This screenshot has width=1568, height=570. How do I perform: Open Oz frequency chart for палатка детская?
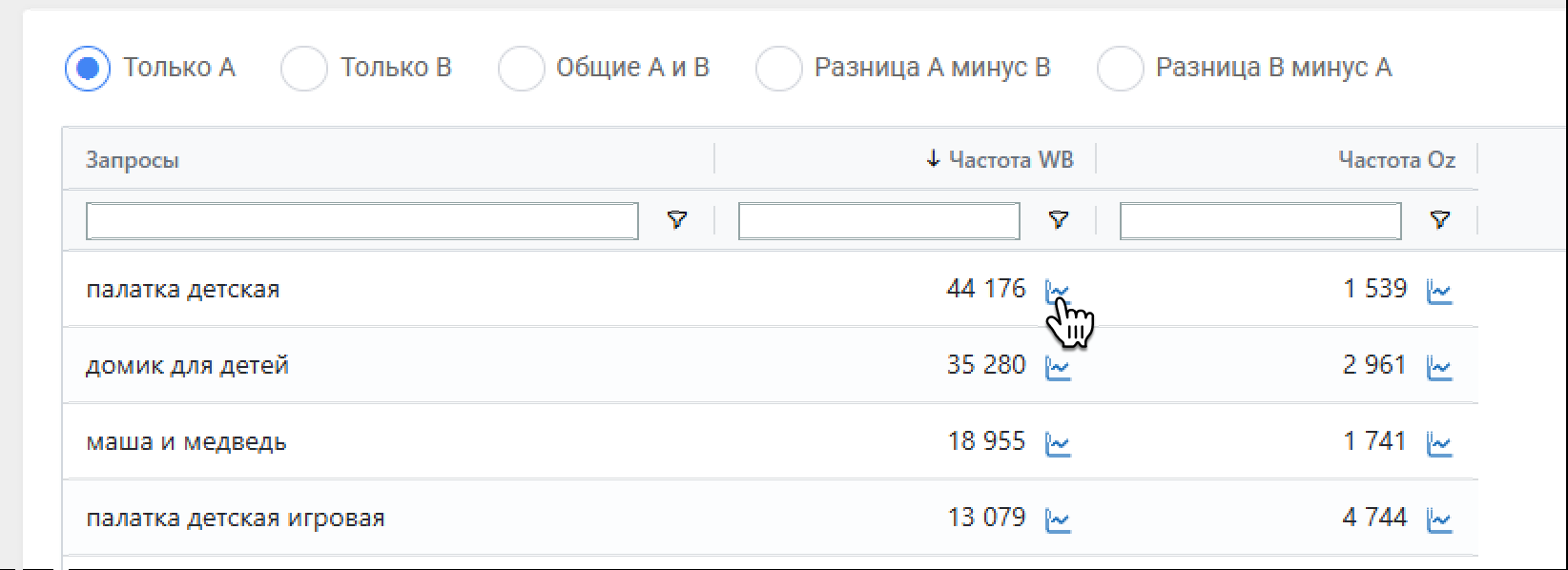(x=1438, y=291)
